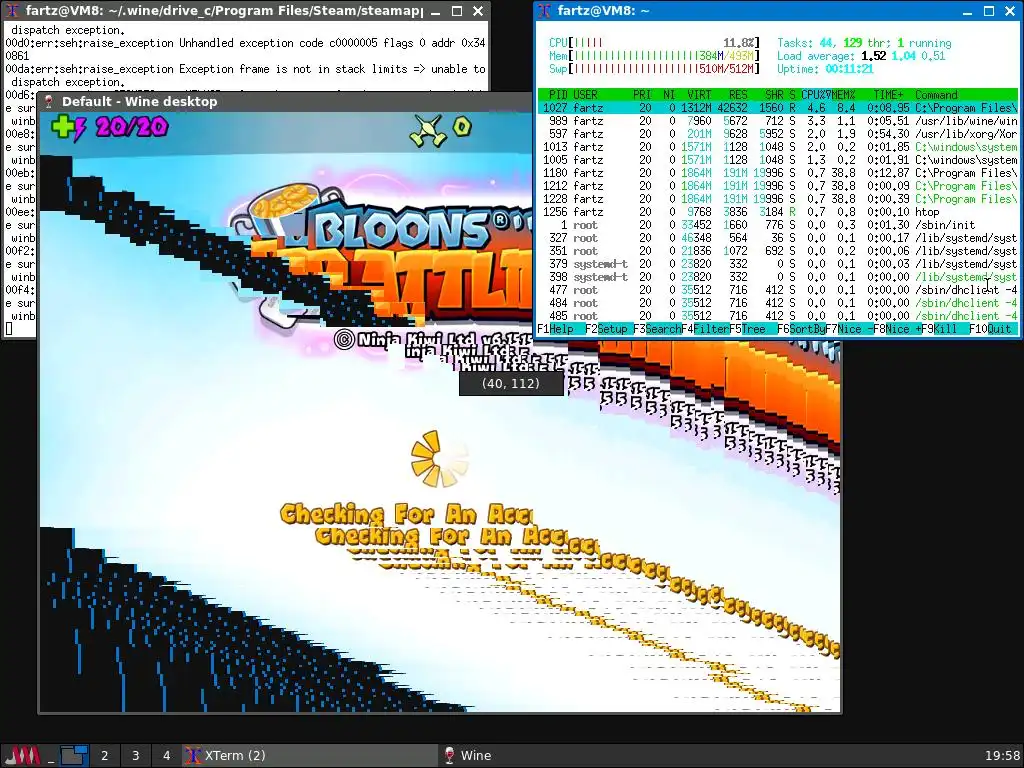Viewport: 1024px width, 768px height.
Task: Click the Mem usage meter bar in htop
Action: (x=654, y=56)
